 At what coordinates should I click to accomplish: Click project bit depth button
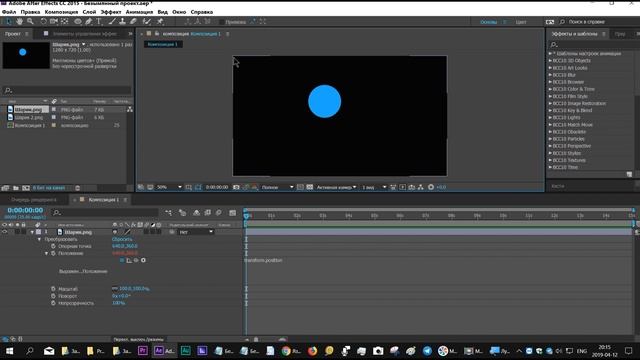(x=49, y=188)
